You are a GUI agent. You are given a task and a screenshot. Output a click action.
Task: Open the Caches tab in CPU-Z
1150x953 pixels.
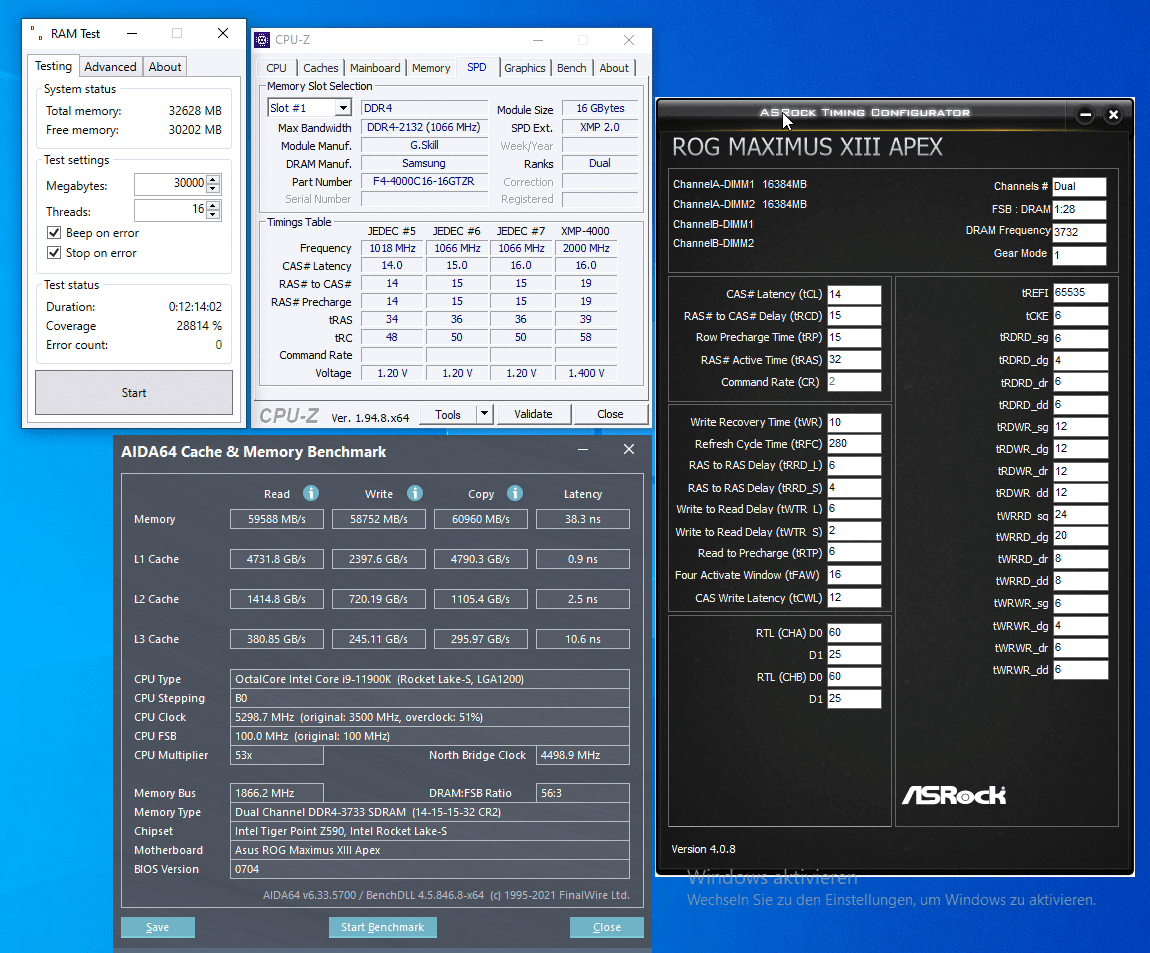(321, 67)
